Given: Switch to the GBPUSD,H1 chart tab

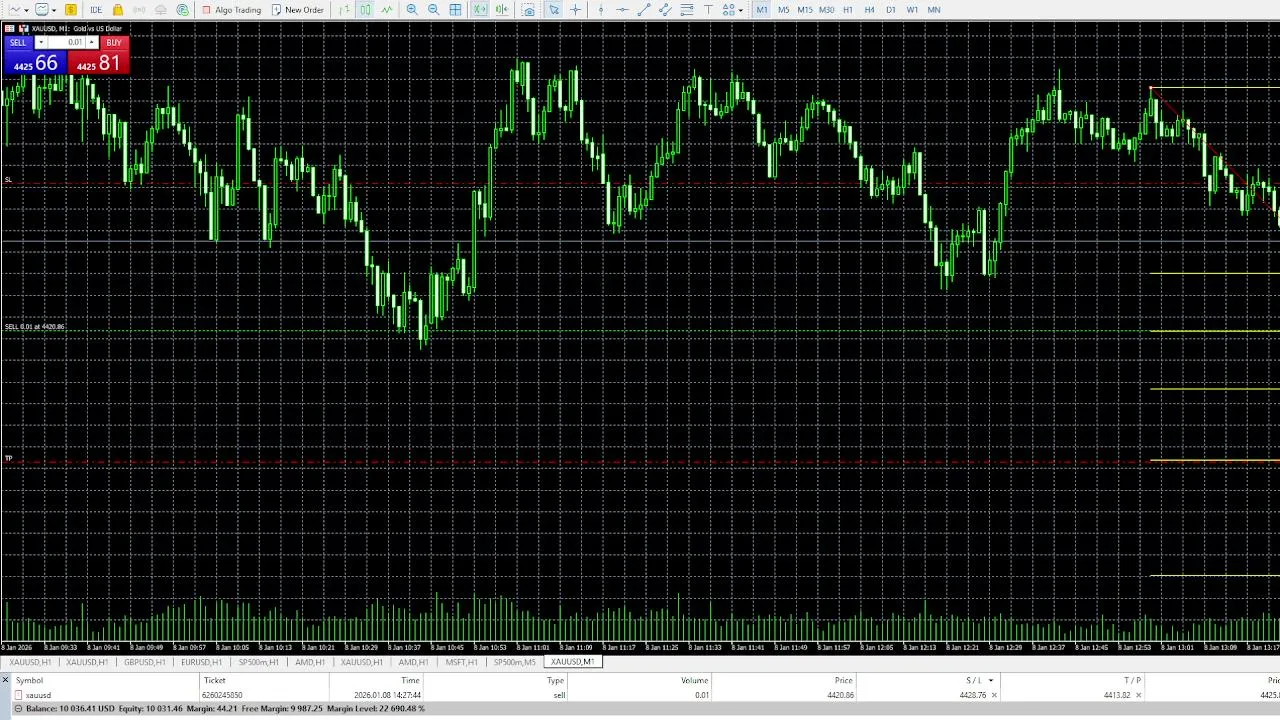Looking at the screenshot, I should (x=145, y=662).
